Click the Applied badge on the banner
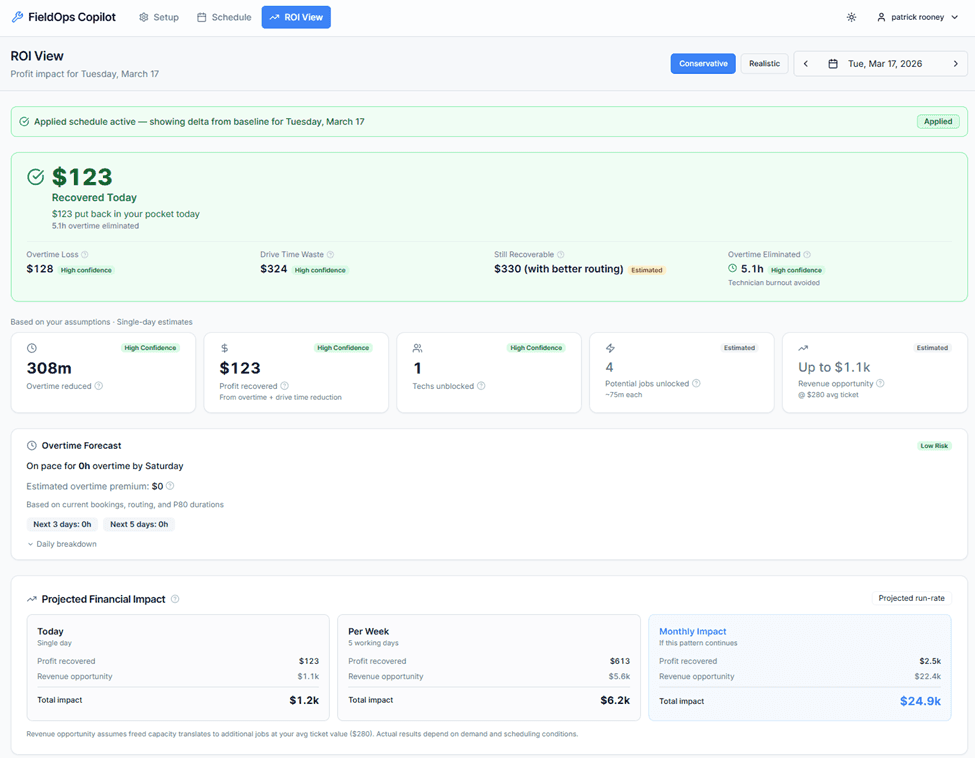The width and height of the screenshot is (975, 758). (937, 121)
